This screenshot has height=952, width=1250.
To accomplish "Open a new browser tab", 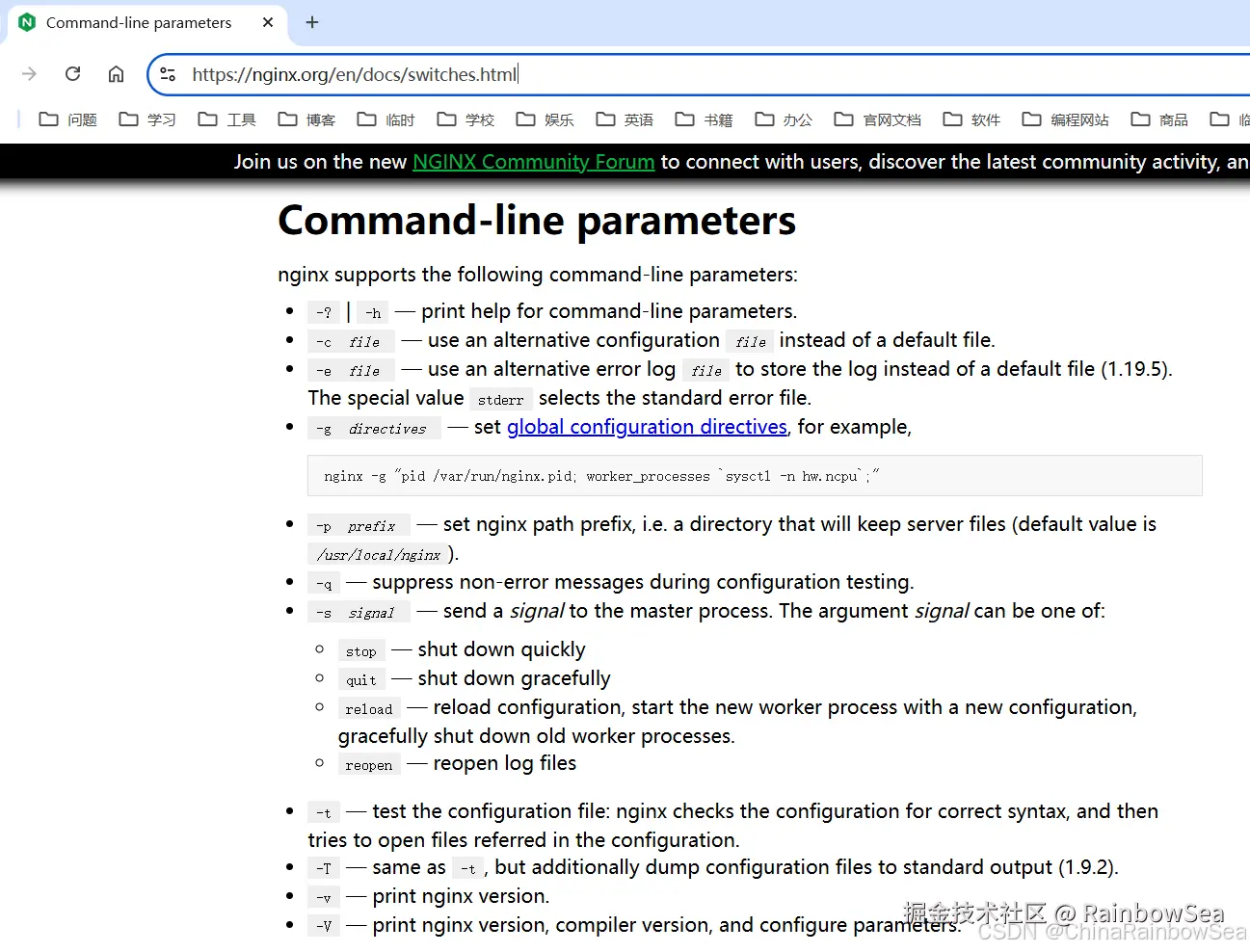I will (x=312, y=22).
